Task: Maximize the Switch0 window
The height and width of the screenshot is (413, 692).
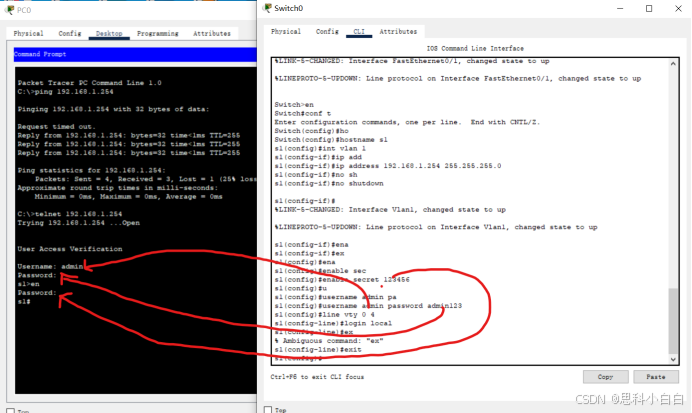Action: (649, 8)
